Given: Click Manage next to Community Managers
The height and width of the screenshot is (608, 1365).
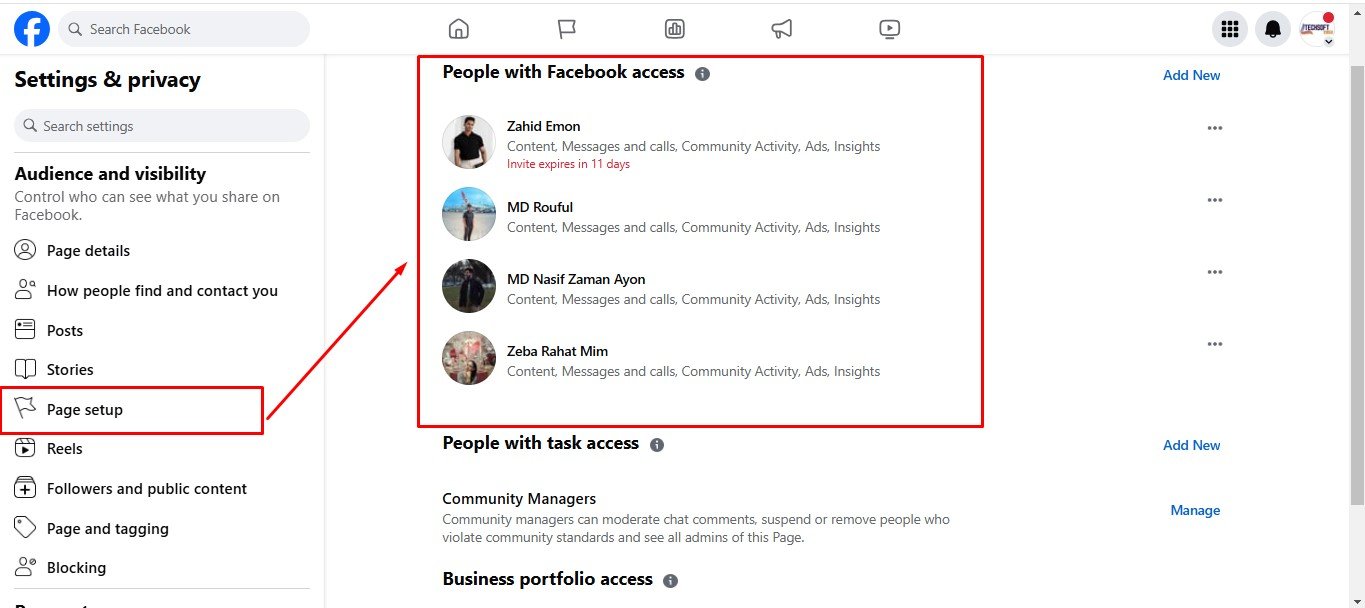Looking at the screenshot, I should (x=1195, y=510).
